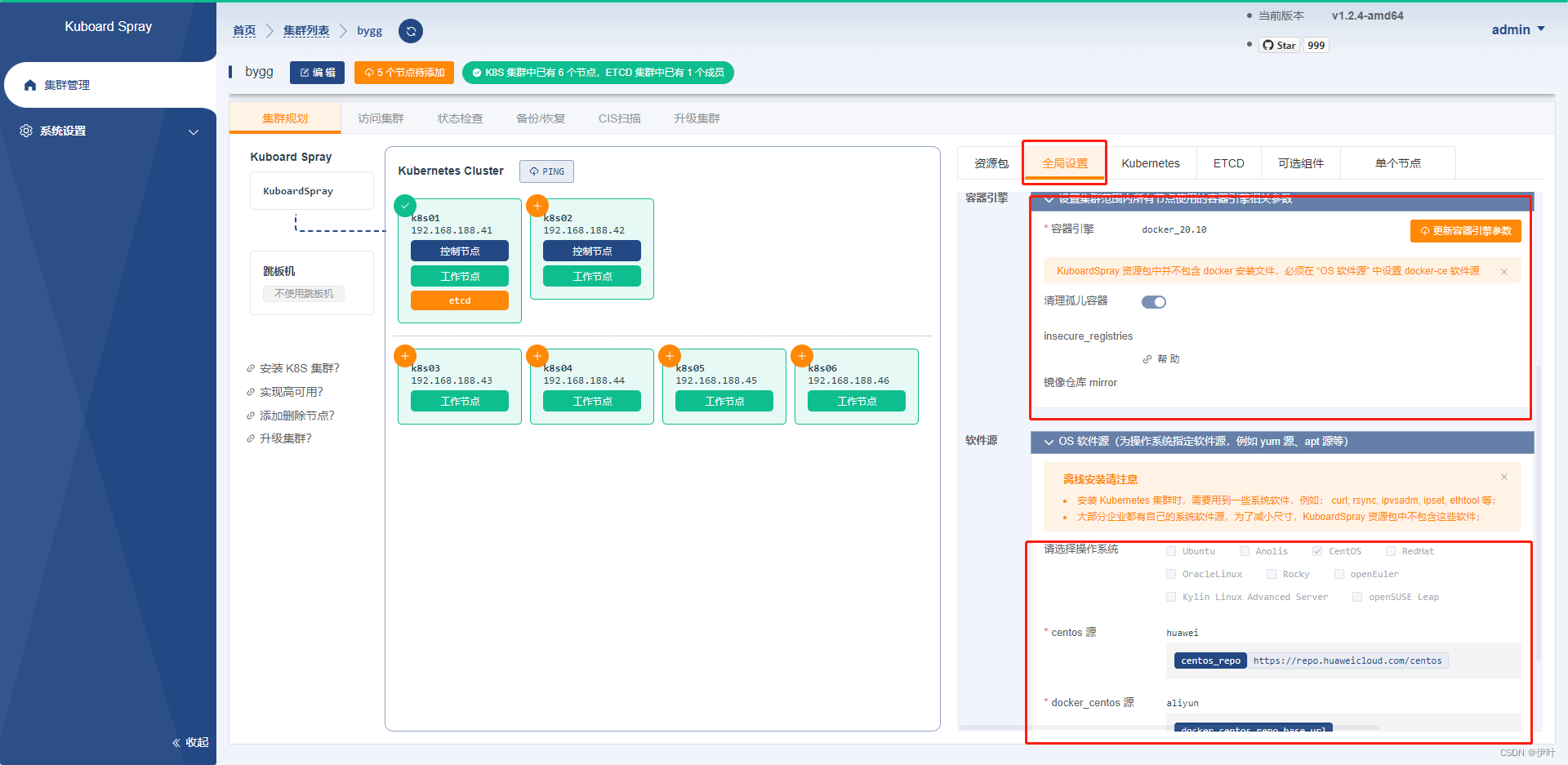Open the 升级集群 tab
The width and height of the screenshot is (1568, 765).
[697, 118]
